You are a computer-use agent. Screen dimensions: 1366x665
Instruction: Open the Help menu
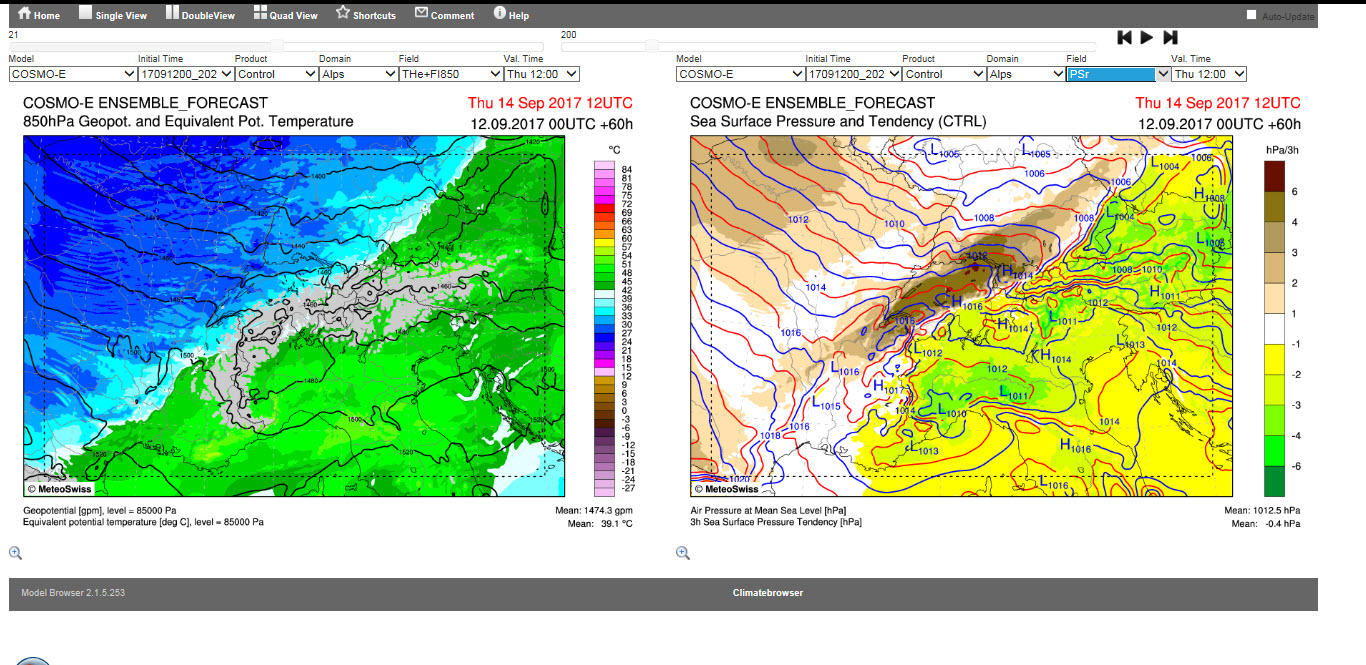pos(511,15)
